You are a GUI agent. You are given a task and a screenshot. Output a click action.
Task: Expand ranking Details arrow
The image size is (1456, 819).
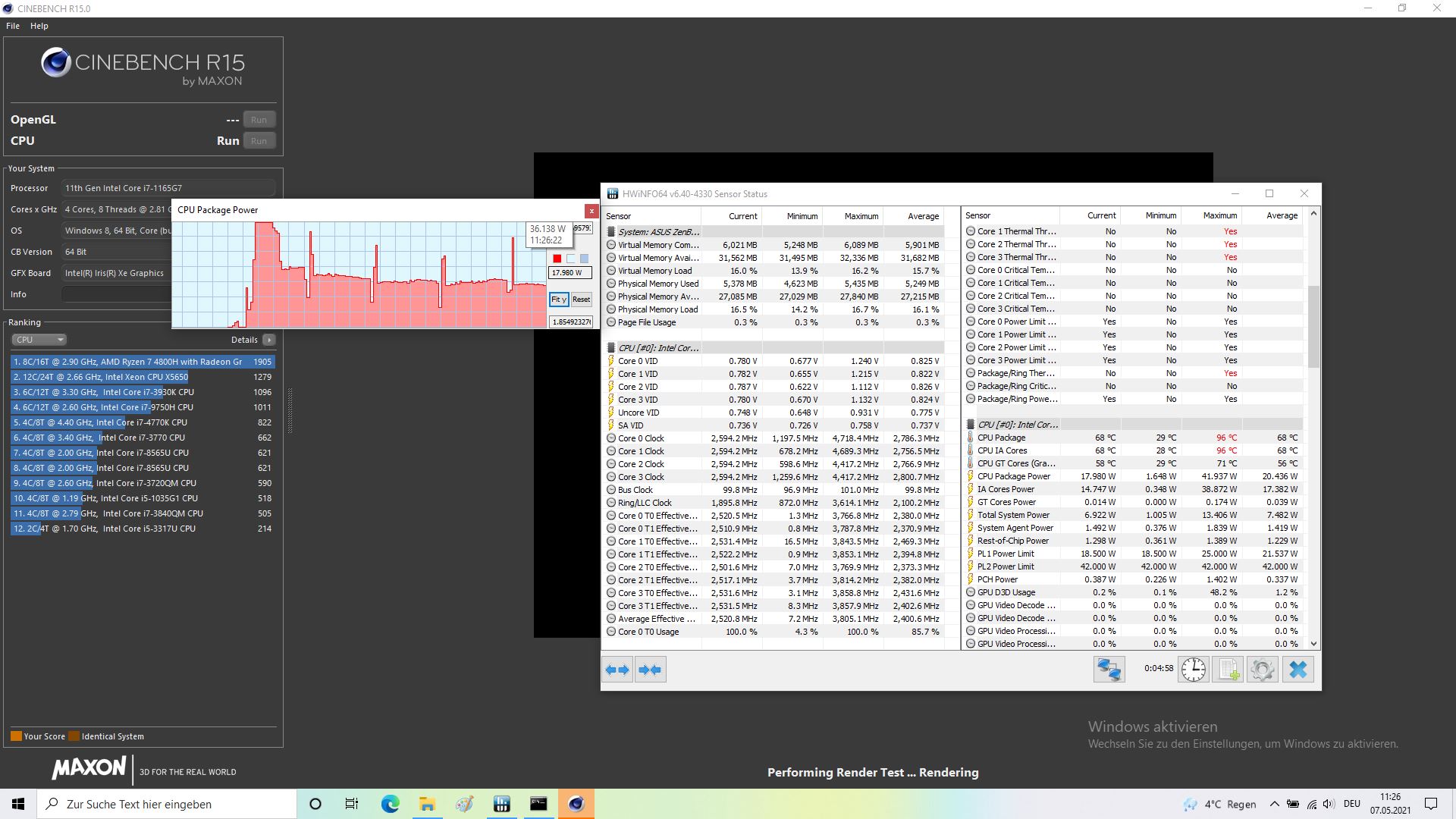269,340
